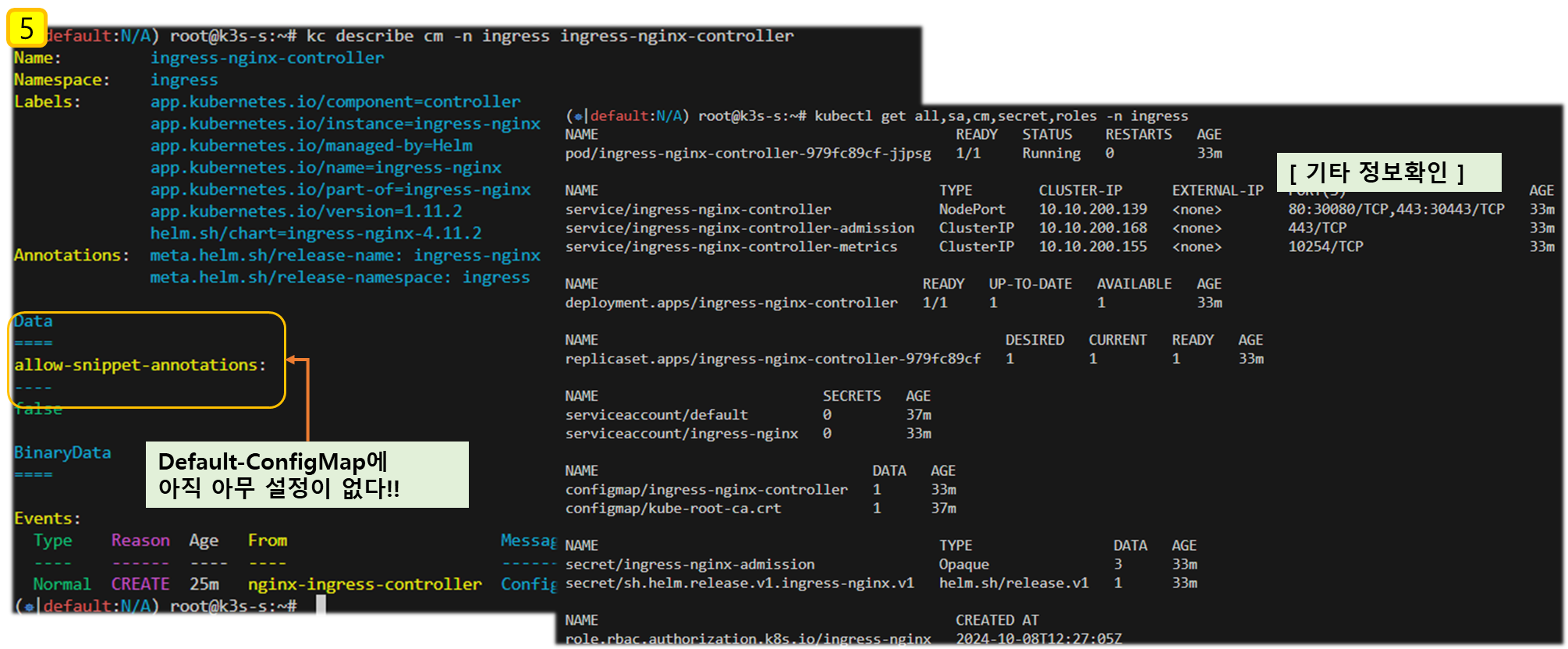The width and height of the screenshot is (1568, 649).
Task: Click the 'CREATE' event reason
Action: click(140, 583)
